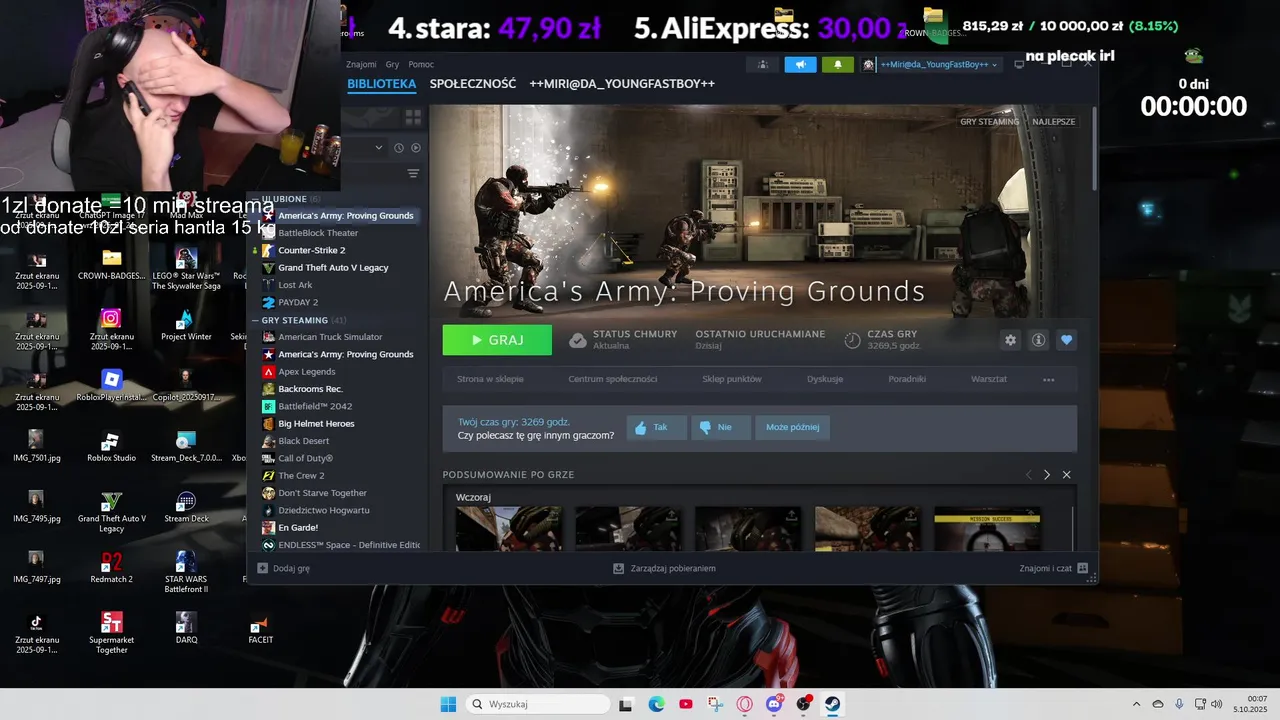Sort library by recent activity clock icon

[398, 148]
